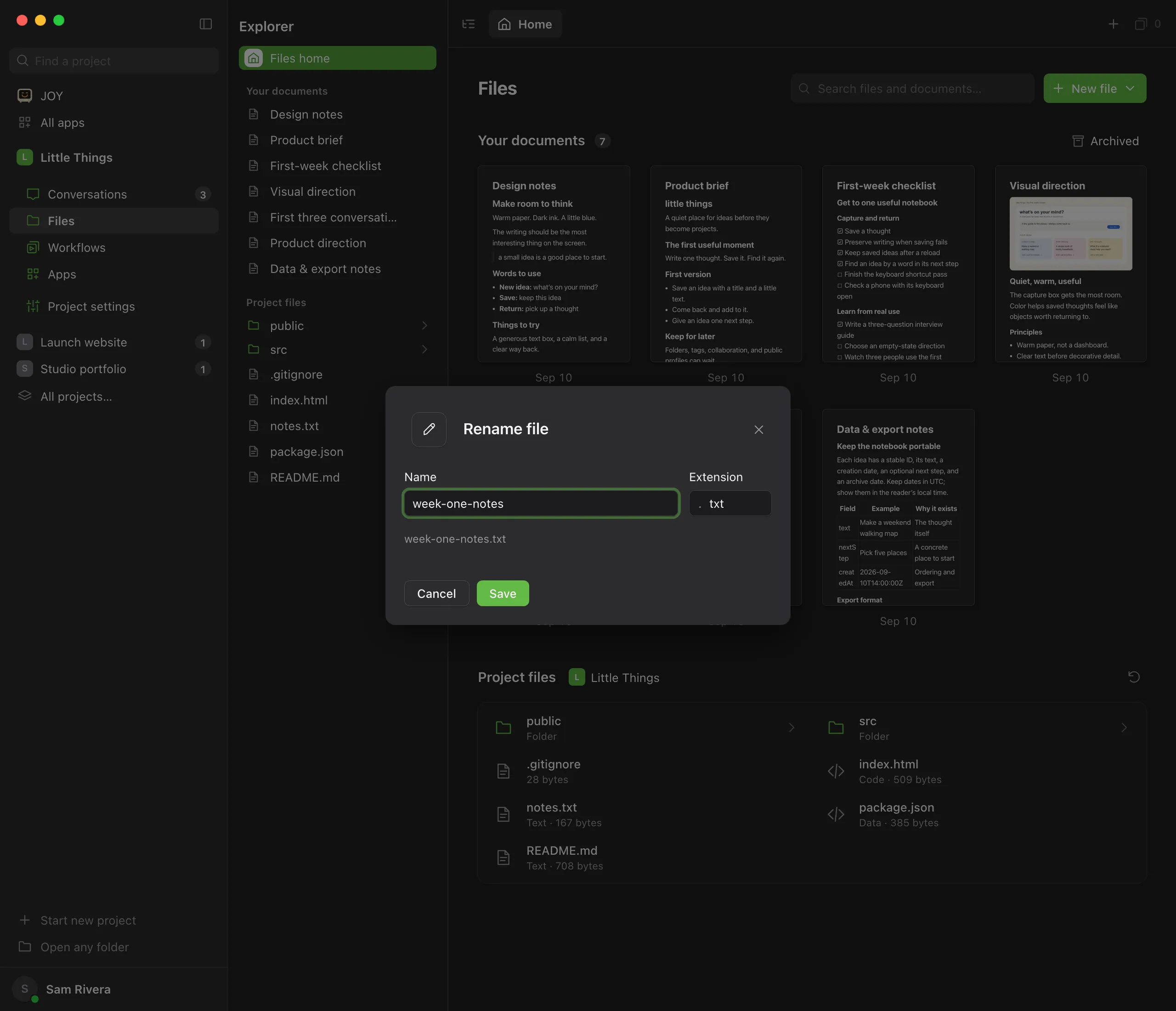Click Open any folder
The width and height of the screenshot is (1176, 1011).
[x=113, y=947]
